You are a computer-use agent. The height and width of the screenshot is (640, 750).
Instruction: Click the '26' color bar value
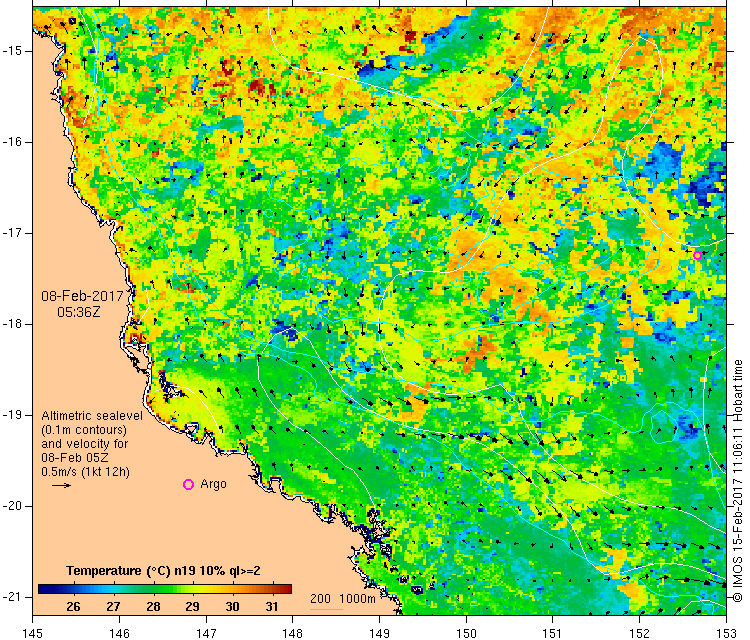(73, 607)
